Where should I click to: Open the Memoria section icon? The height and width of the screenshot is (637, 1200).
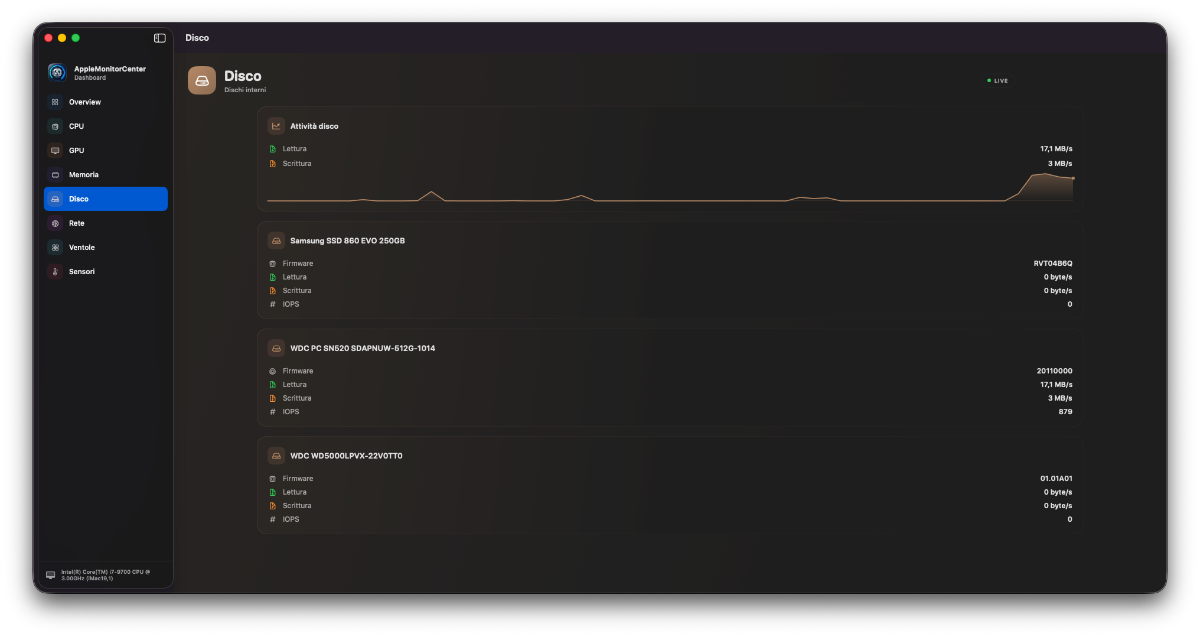click(55, 175)
